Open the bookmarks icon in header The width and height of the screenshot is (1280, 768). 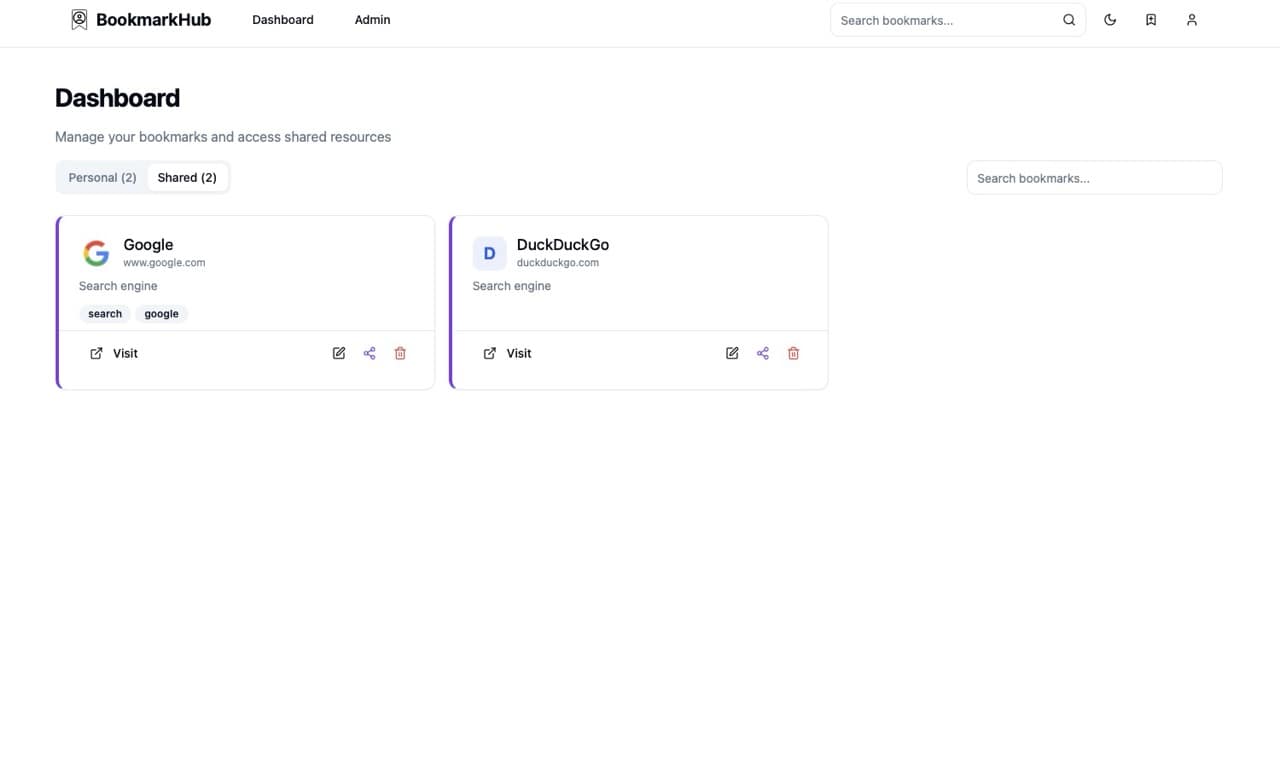1151,20
